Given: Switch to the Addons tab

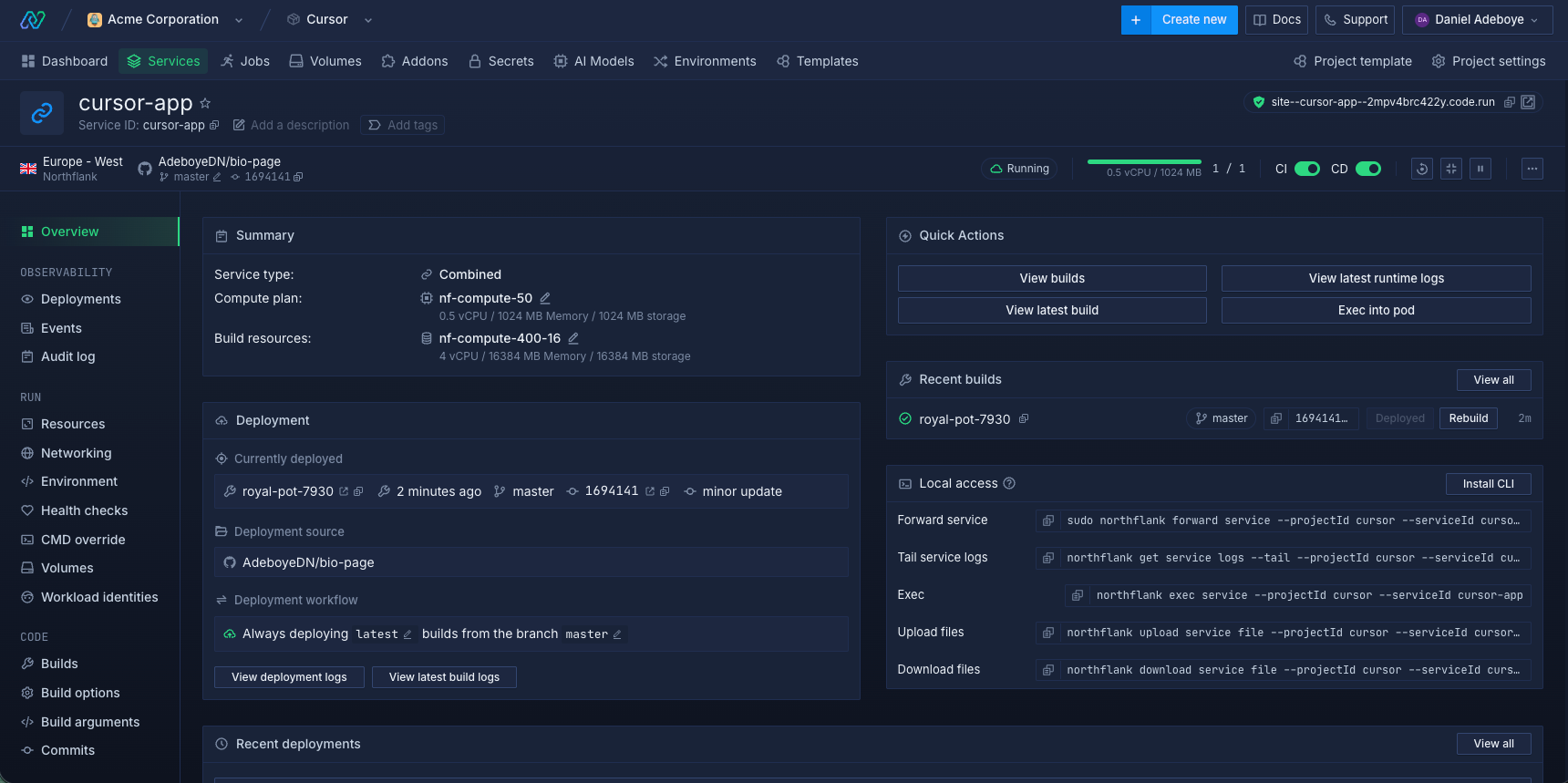Looking at the screenshot, I should (415, 61).
